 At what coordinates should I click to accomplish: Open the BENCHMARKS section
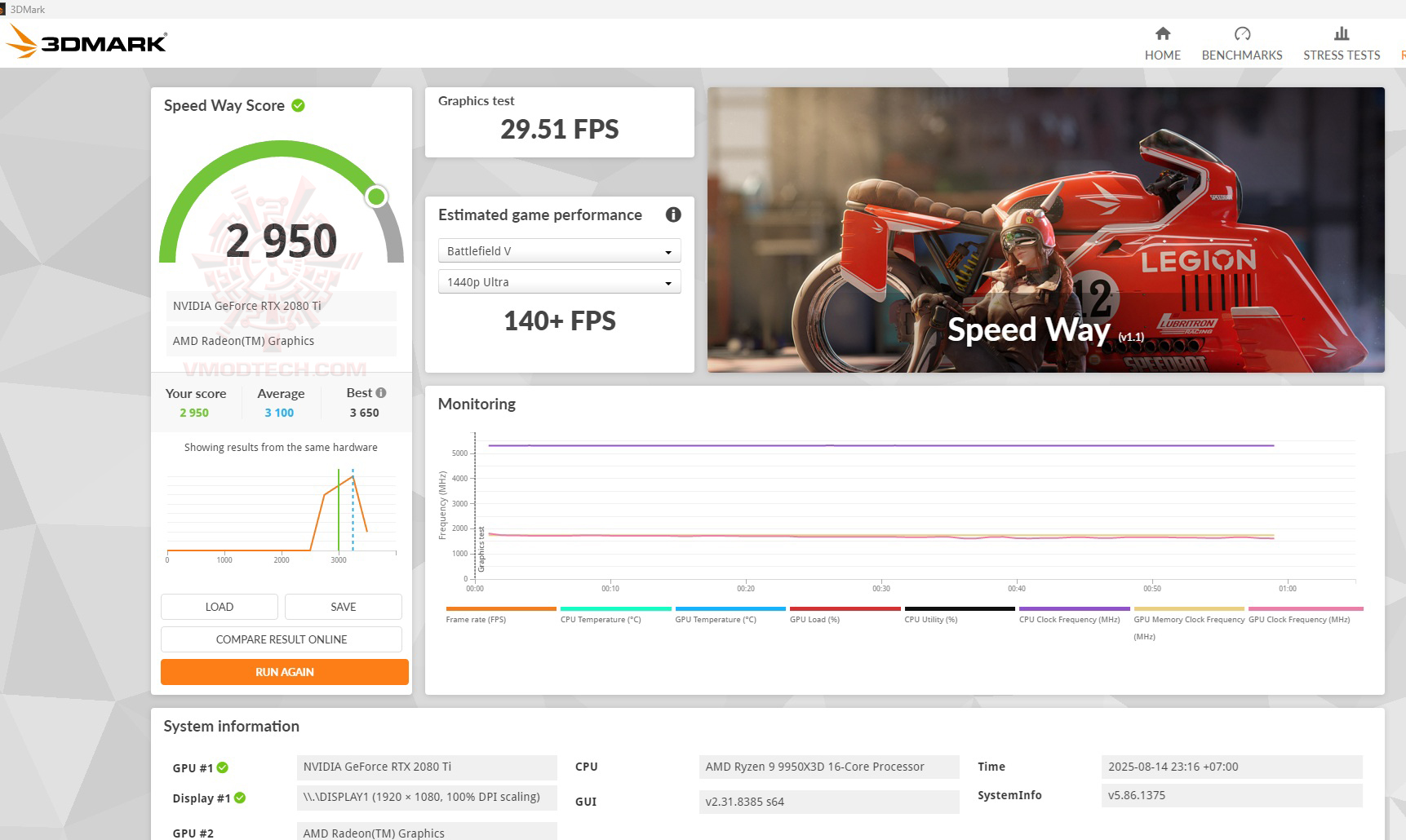pyautogui.click(x=1242, y=45)
